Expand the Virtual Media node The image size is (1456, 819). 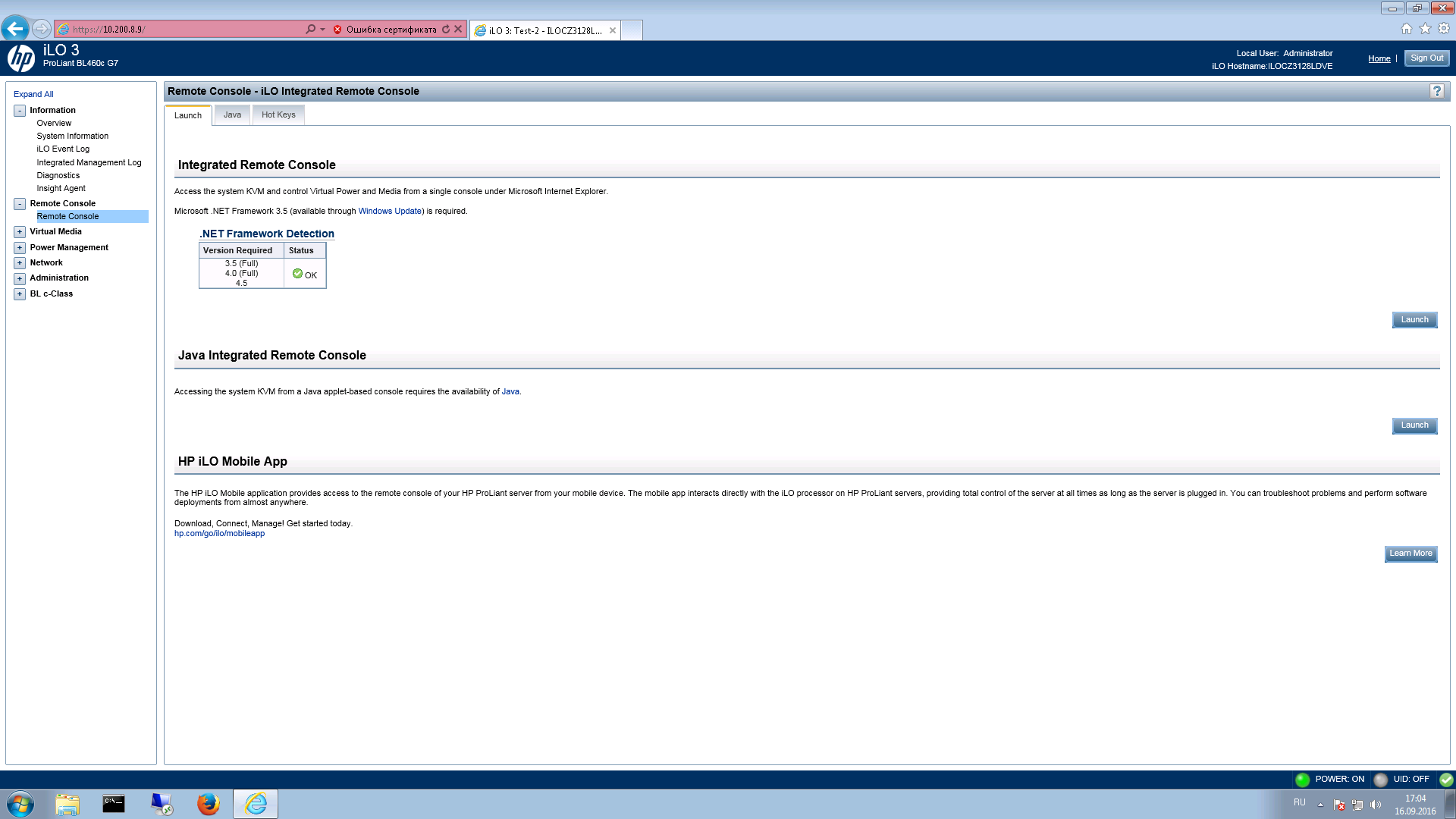20,232
